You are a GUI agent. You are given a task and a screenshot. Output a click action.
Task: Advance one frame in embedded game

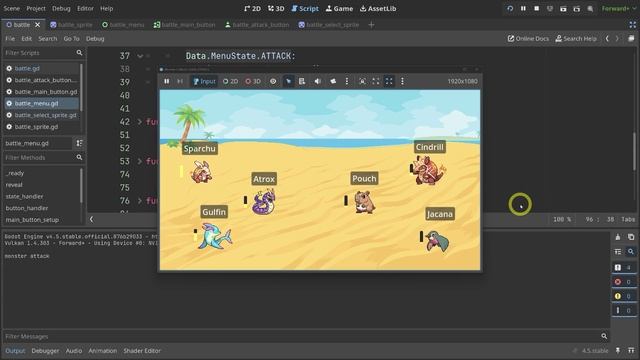[x=180, y=81]
